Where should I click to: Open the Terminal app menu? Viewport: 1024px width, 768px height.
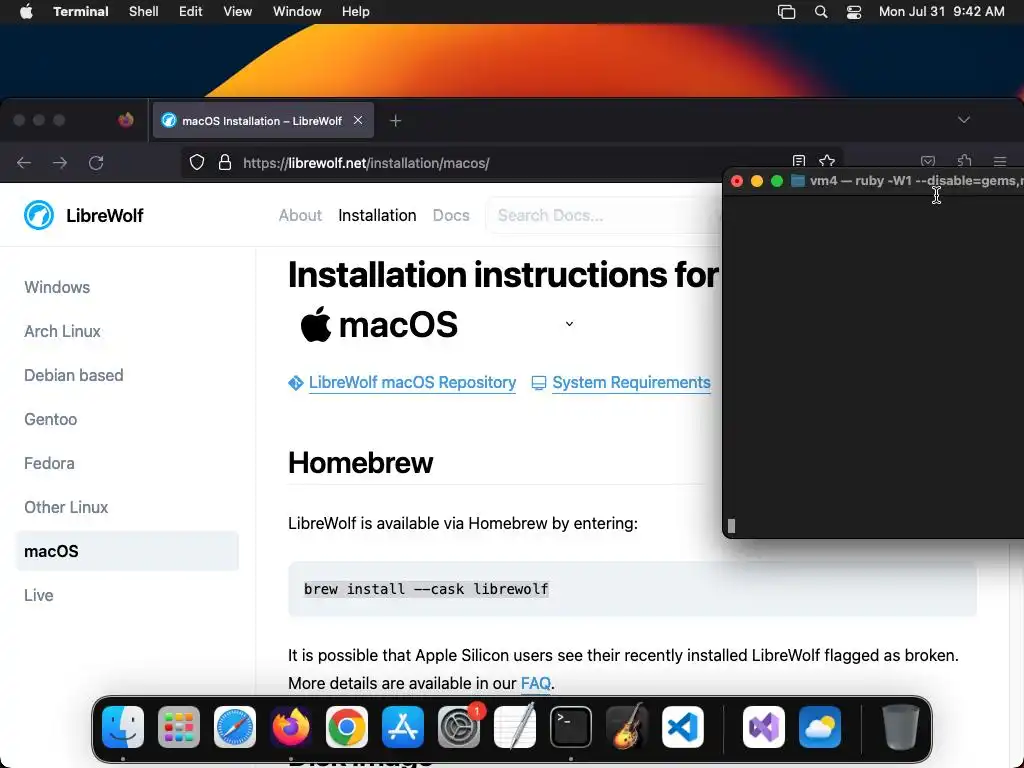[80, 12]
